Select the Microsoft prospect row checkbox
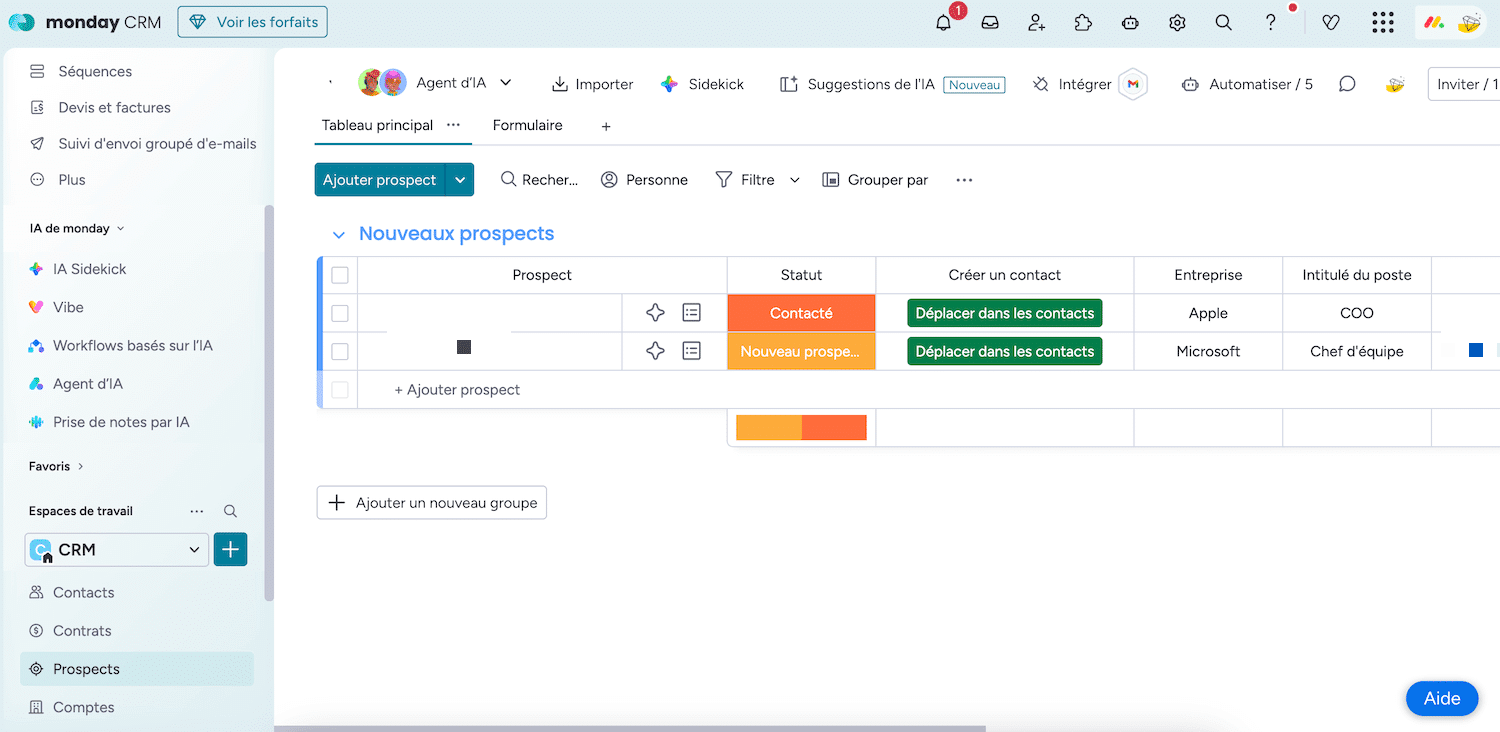 340,351
